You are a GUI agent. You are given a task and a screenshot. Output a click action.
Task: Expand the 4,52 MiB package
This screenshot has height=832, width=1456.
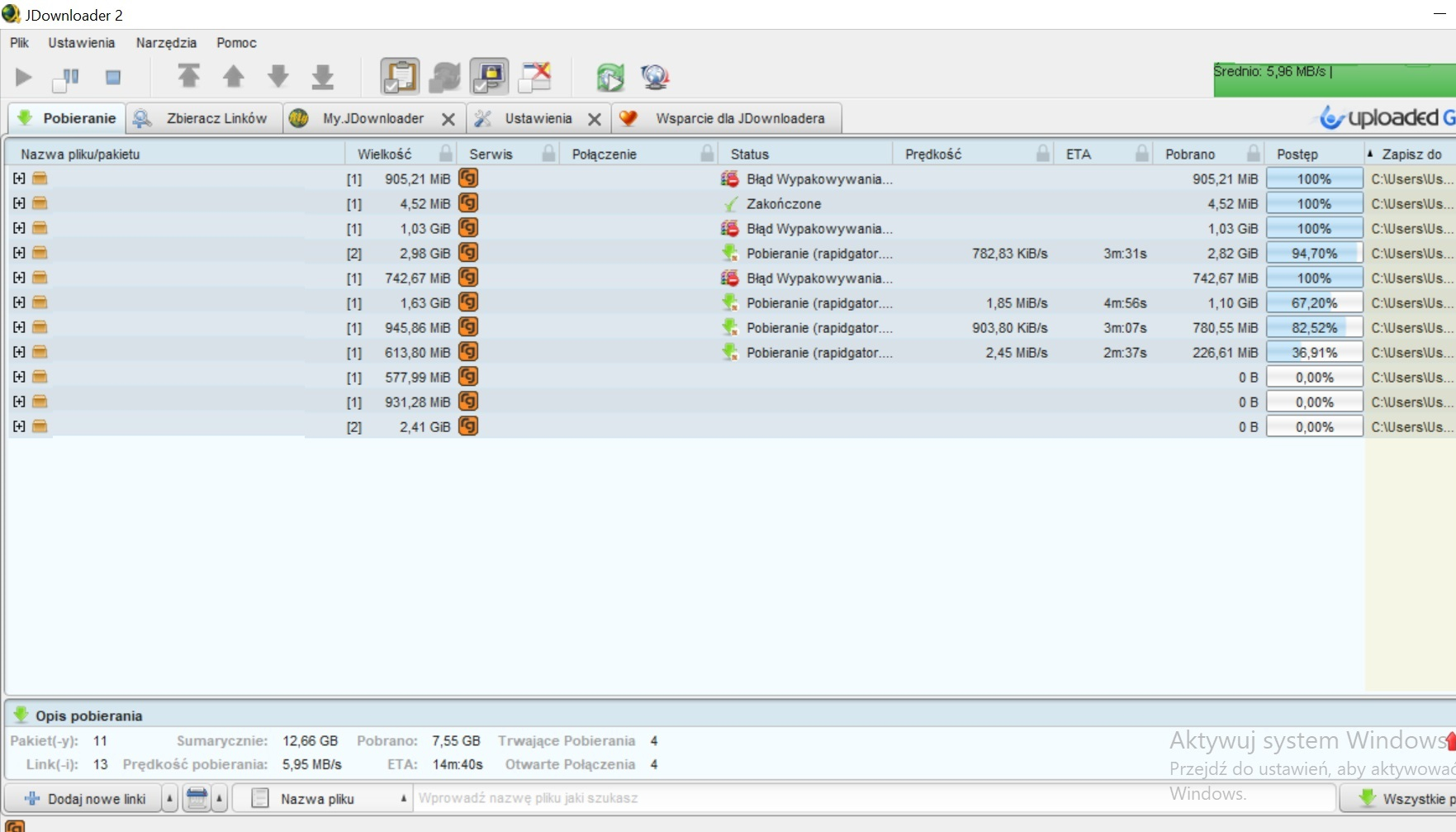click(x=19, y=203)
